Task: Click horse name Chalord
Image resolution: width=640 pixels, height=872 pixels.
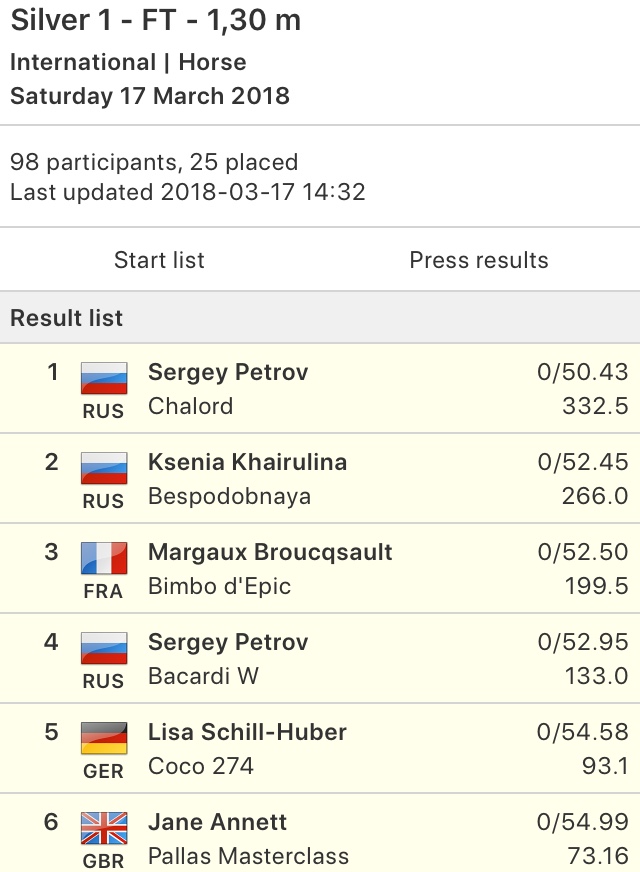Action: coord(191,406)
